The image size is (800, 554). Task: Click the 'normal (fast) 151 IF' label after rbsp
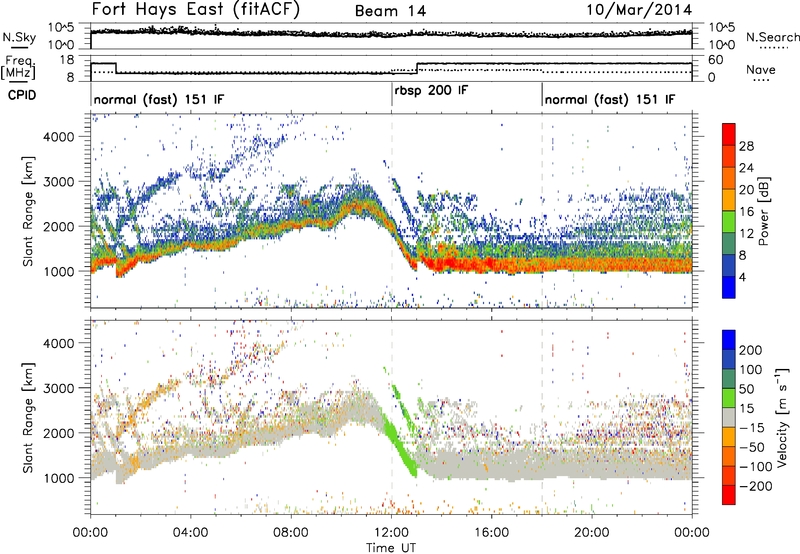pyautogui.click(x=610, y=99)
